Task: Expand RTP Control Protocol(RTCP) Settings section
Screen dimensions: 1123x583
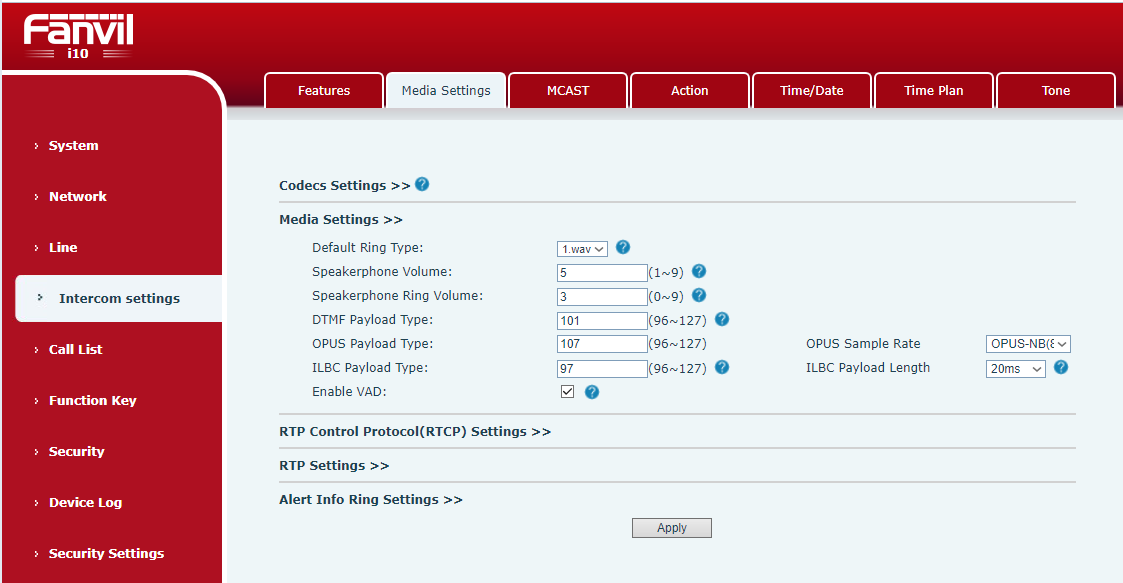Action: (414, 432)
